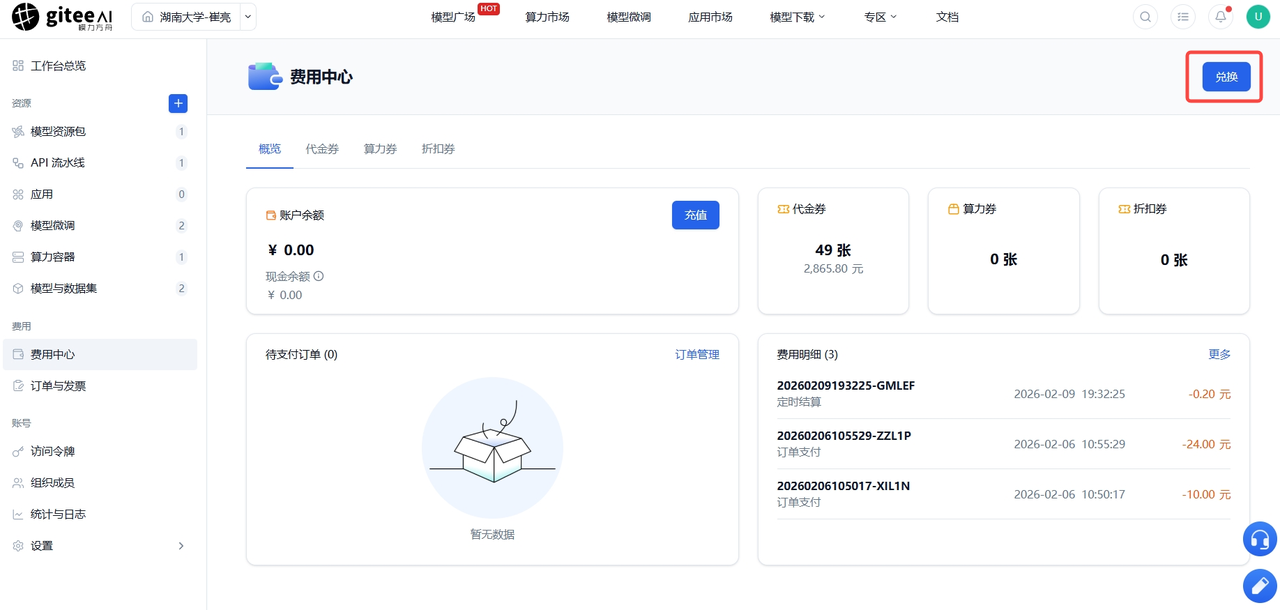Open the customer support headset button
1280x610 pixels.
coord(1260,540)
